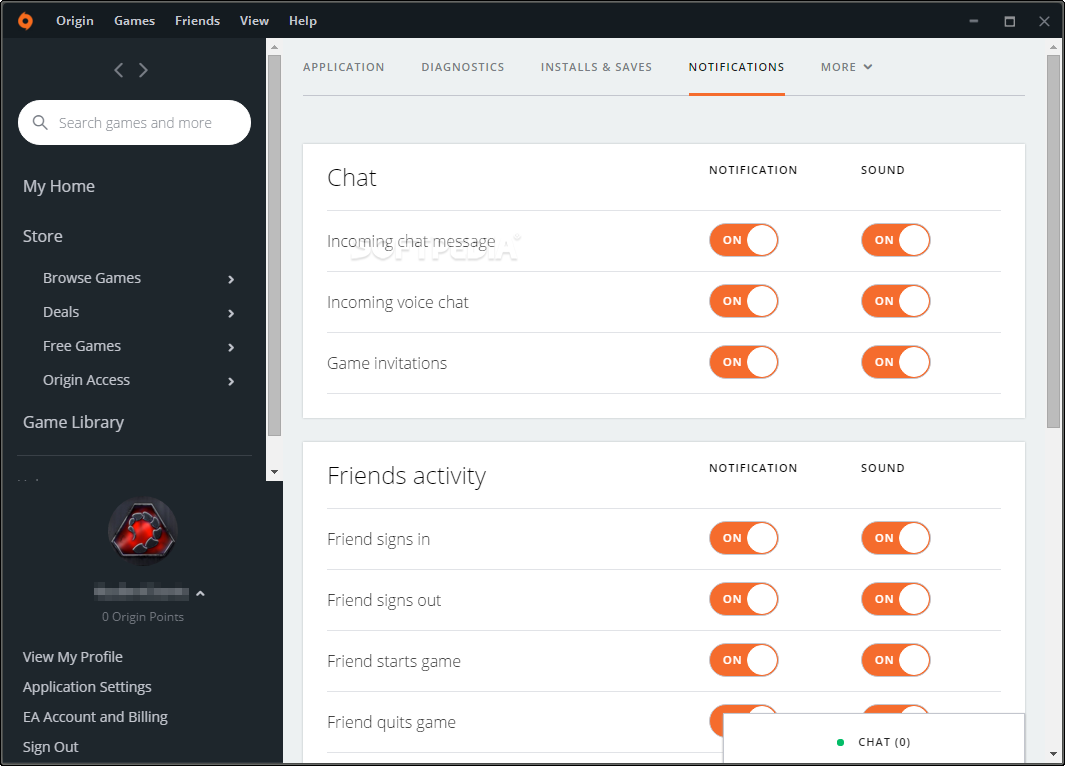Click the Search games and more field
The image size is (1065, 766).
point(134,122)
